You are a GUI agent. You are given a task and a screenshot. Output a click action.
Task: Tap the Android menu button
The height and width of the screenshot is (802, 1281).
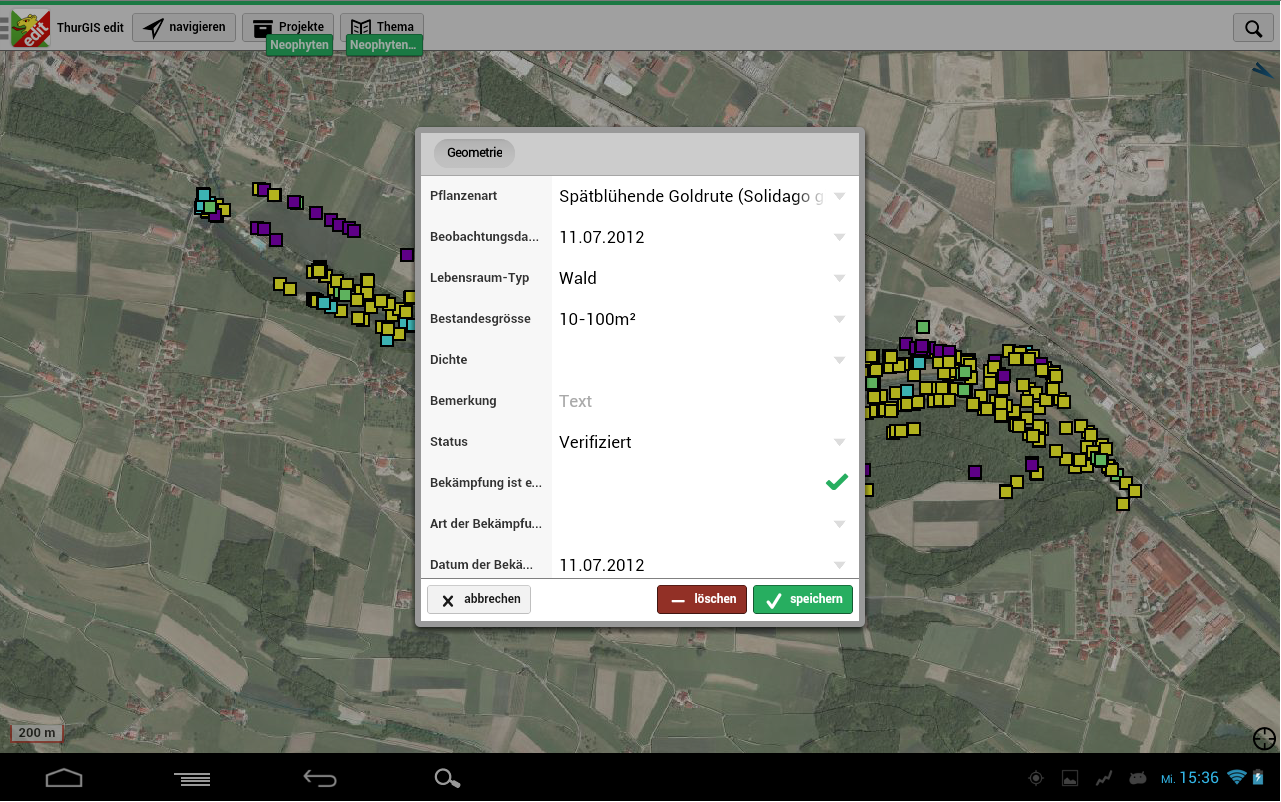pyautogui.click(x=192, y=778)
